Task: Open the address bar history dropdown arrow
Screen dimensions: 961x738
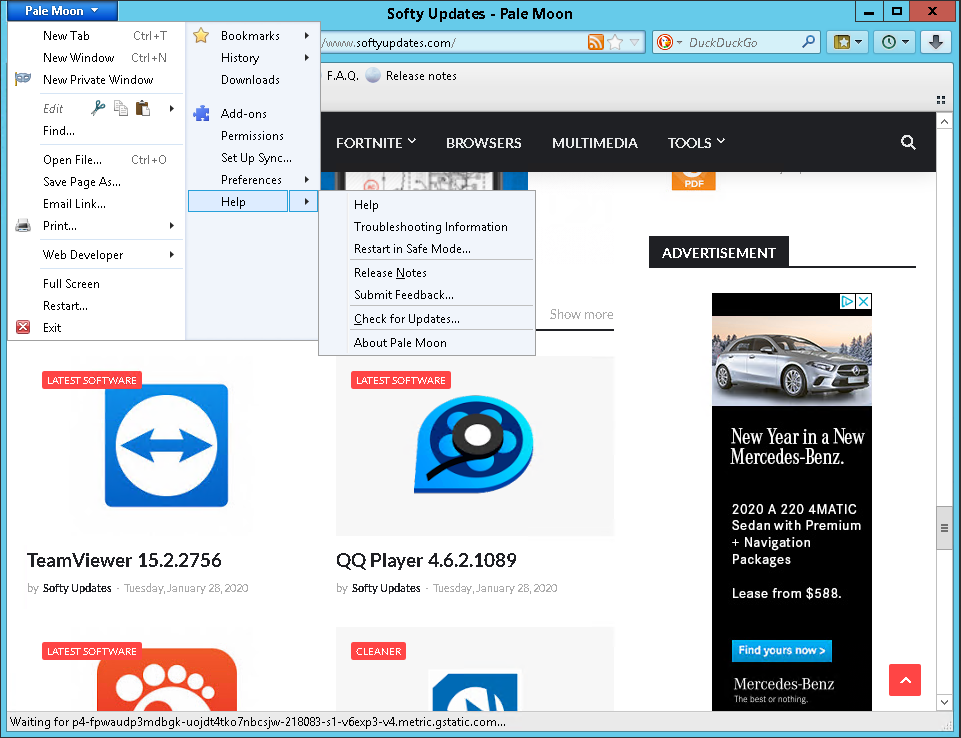Action: pyautogui.click(x=635, y=42)
